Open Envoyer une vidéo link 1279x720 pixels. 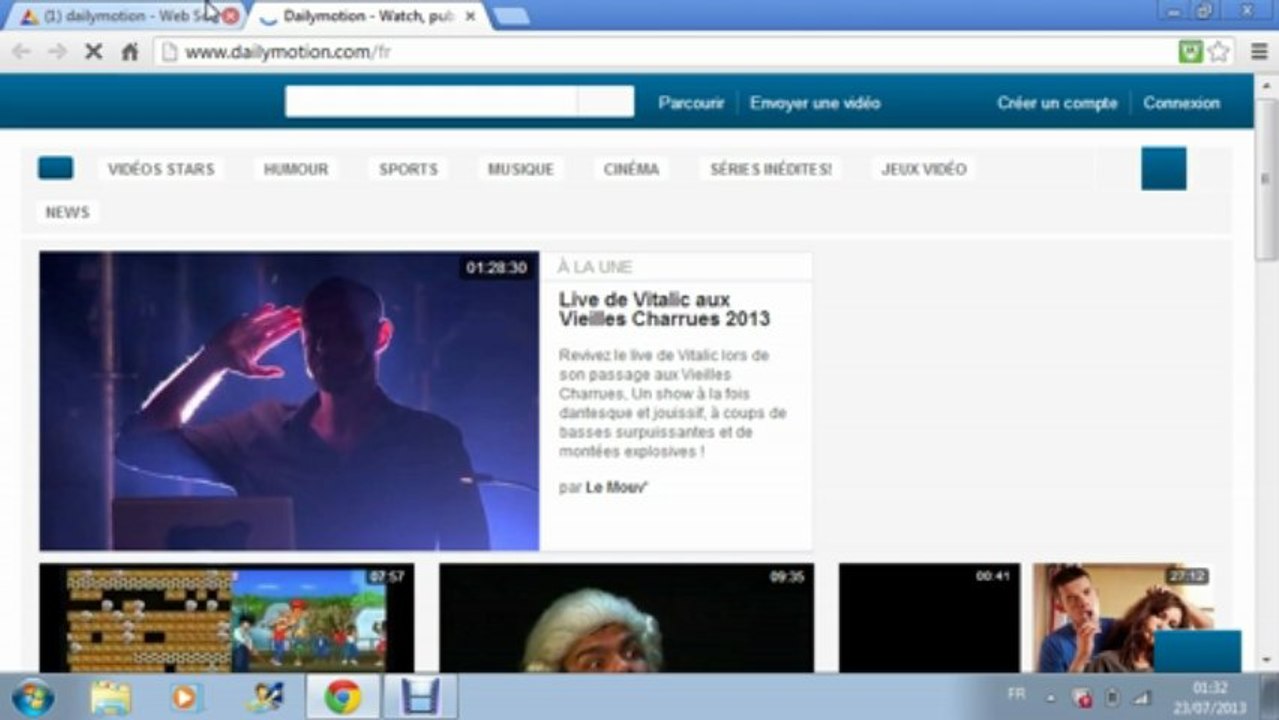(815, 102)
